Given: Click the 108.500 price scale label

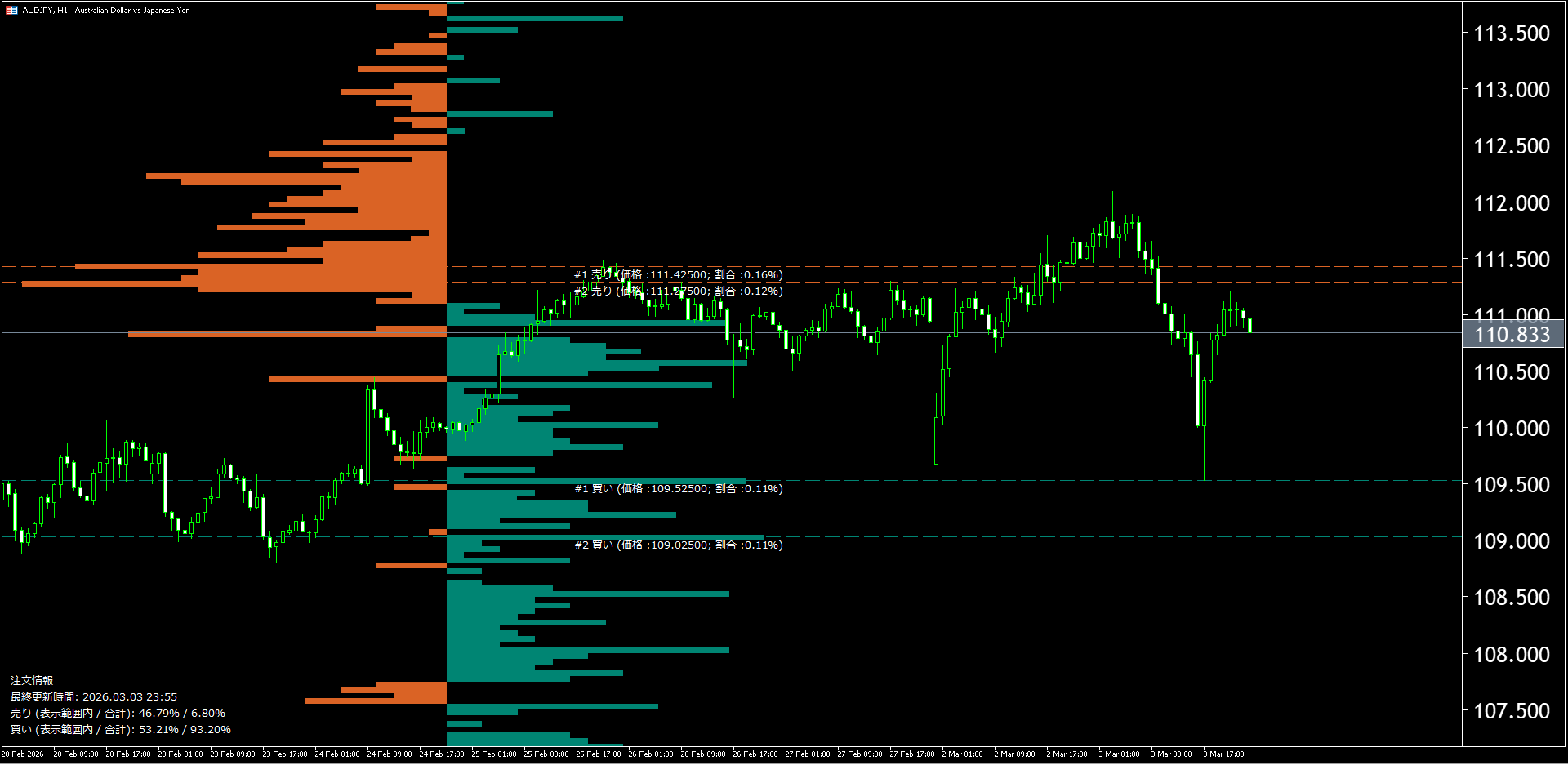Looking at the screenshot, I should point(1512,598).
